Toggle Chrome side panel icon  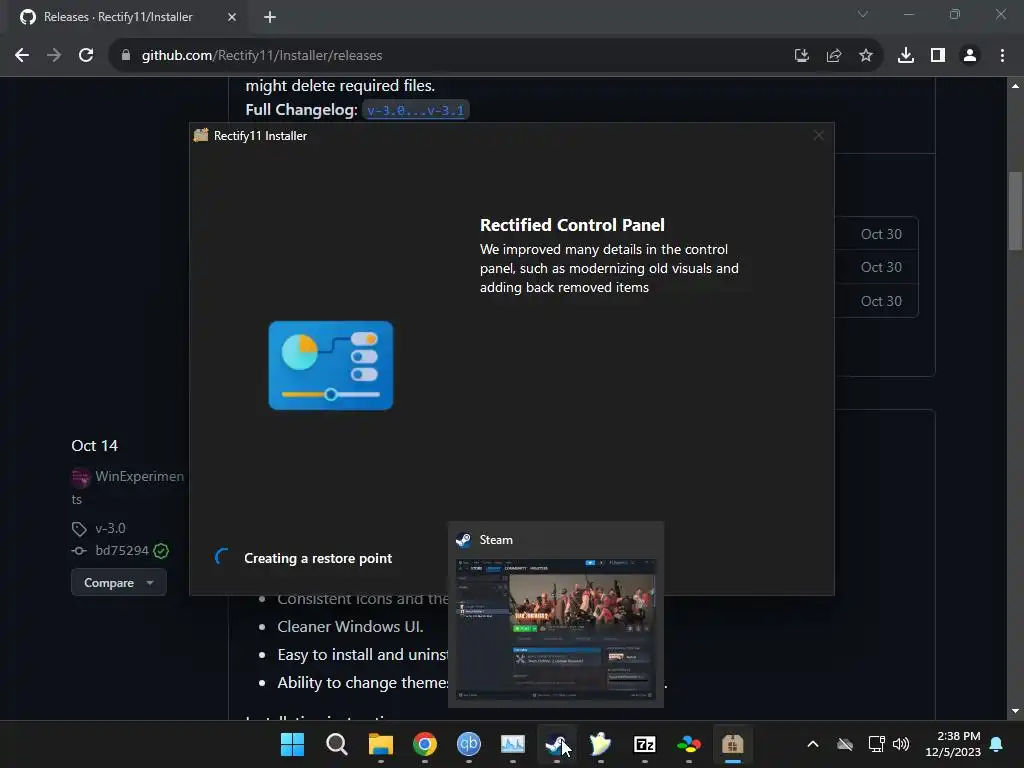pos(938,56)
